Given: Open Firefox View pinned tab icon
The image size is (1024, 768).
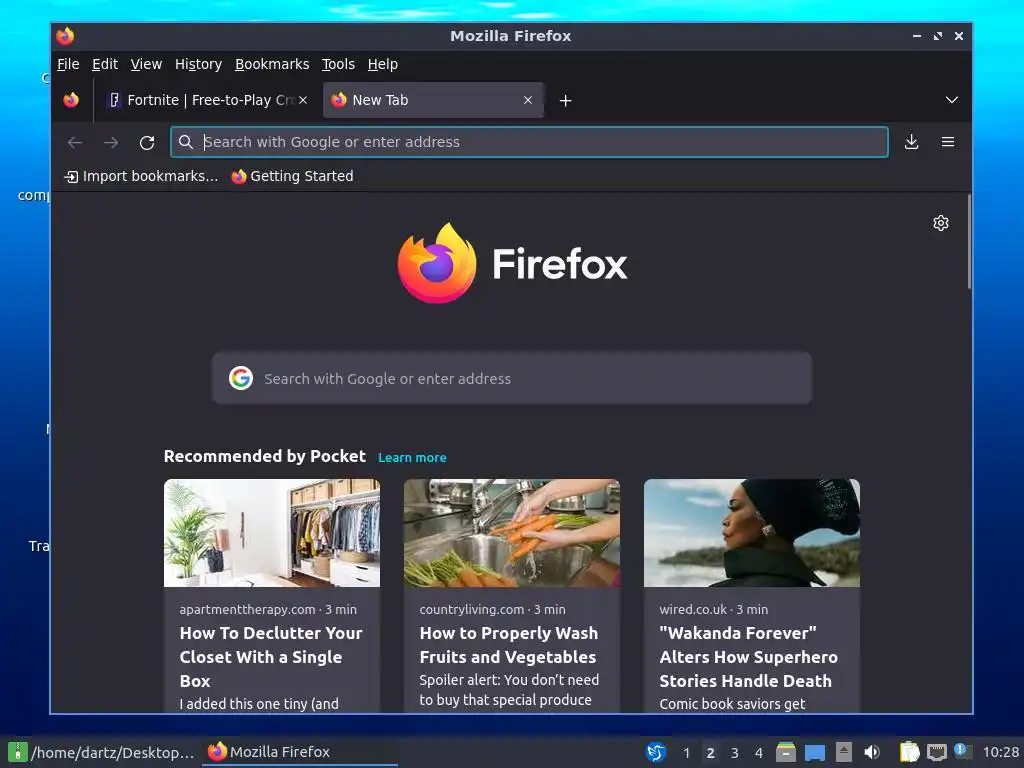Looking at the screenshot, I should tap(71, 100).
